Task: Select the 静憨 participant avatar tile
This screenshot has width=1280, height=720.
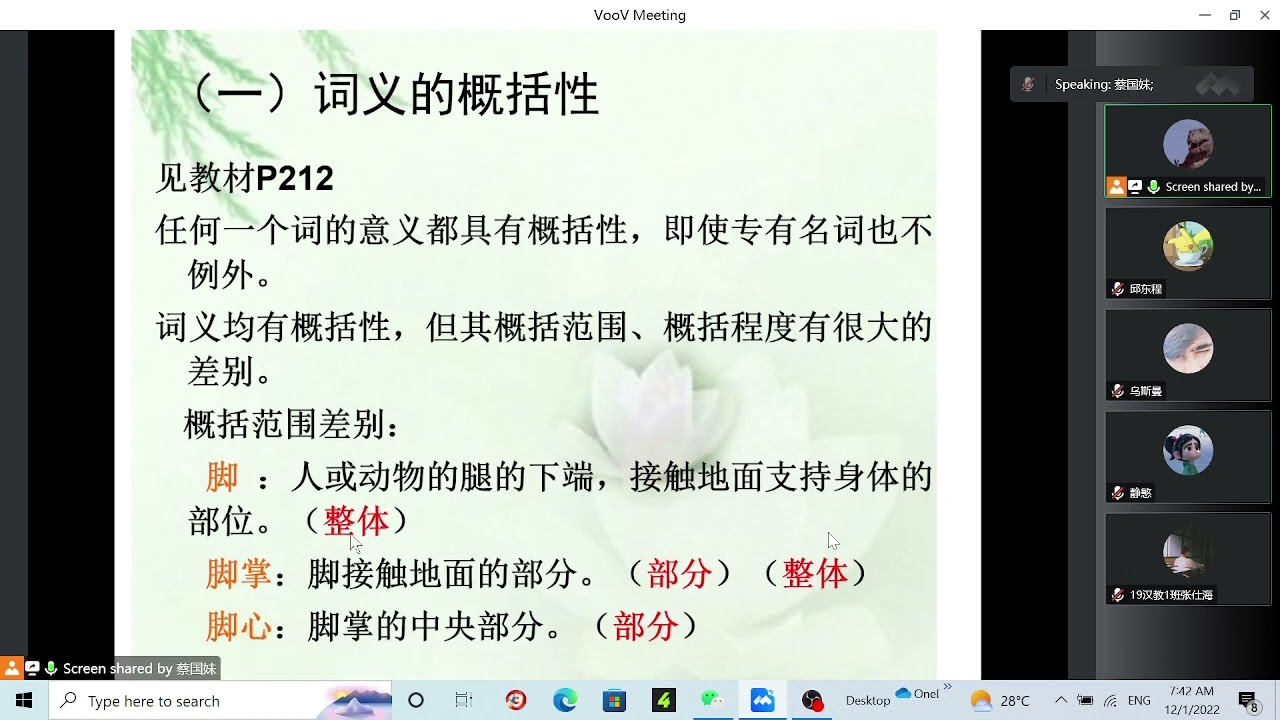Action: 1188,457
